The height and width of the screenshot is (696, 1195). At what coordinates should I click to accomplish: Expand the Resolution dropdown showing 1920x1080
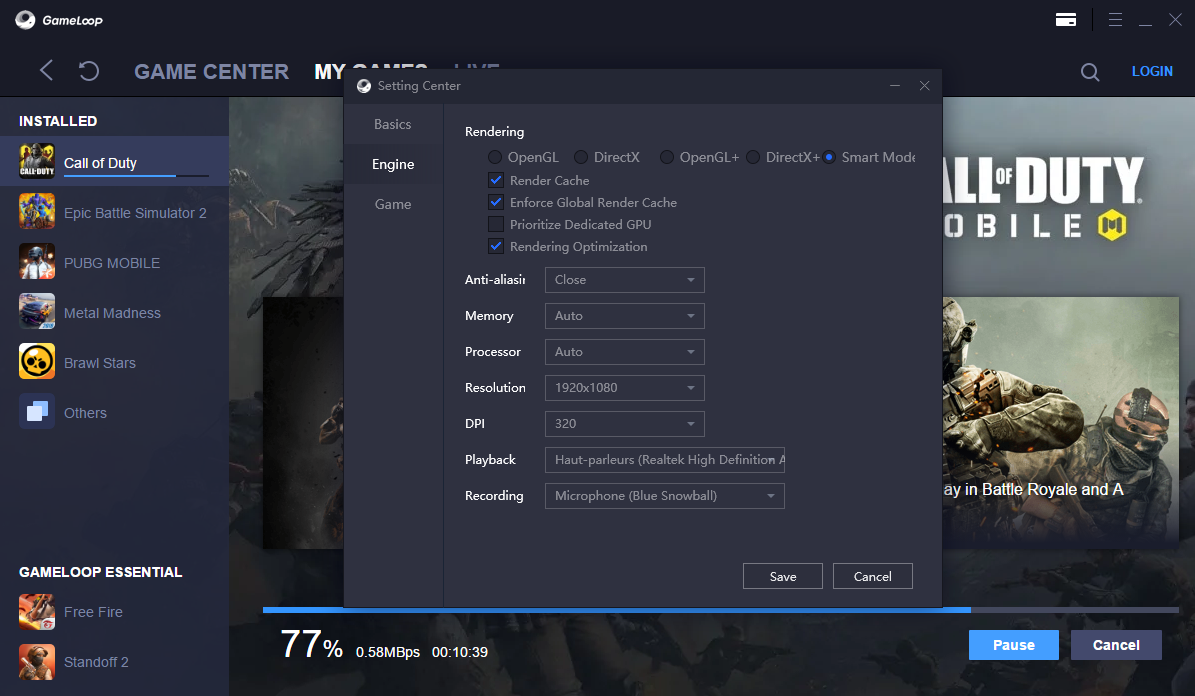coord(624,387)
